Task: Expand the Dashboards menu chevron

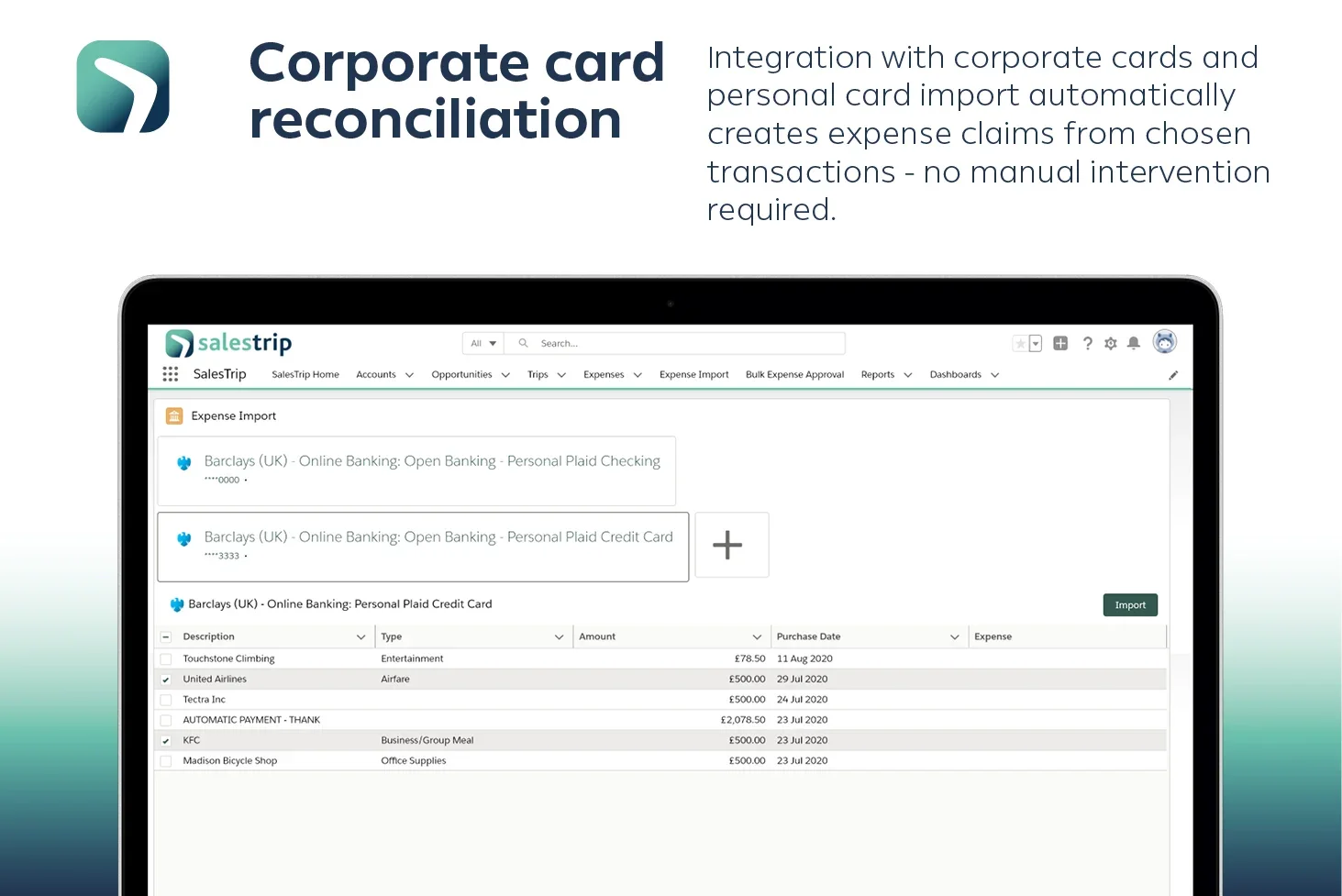Action: [x=994, y=375]
